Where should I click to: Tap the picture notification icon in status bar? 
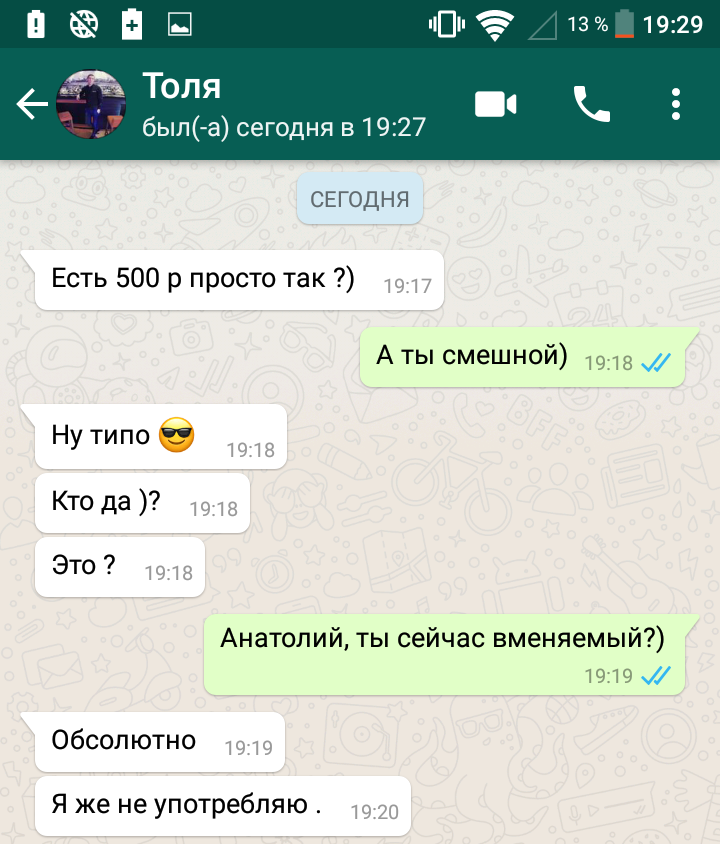180,25
